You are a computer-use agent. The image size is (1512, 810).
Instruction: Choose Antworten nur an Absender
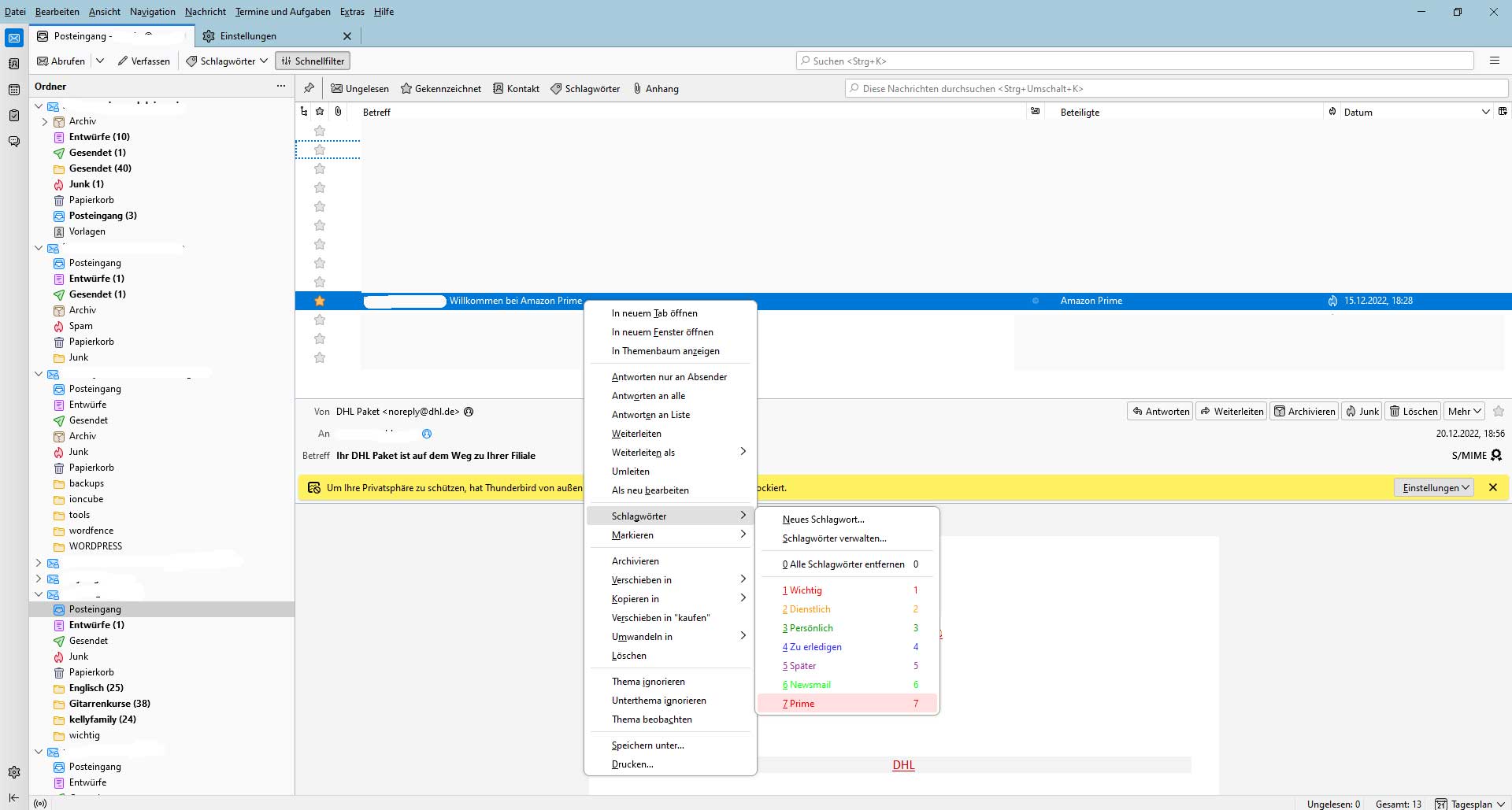[670, 376]
